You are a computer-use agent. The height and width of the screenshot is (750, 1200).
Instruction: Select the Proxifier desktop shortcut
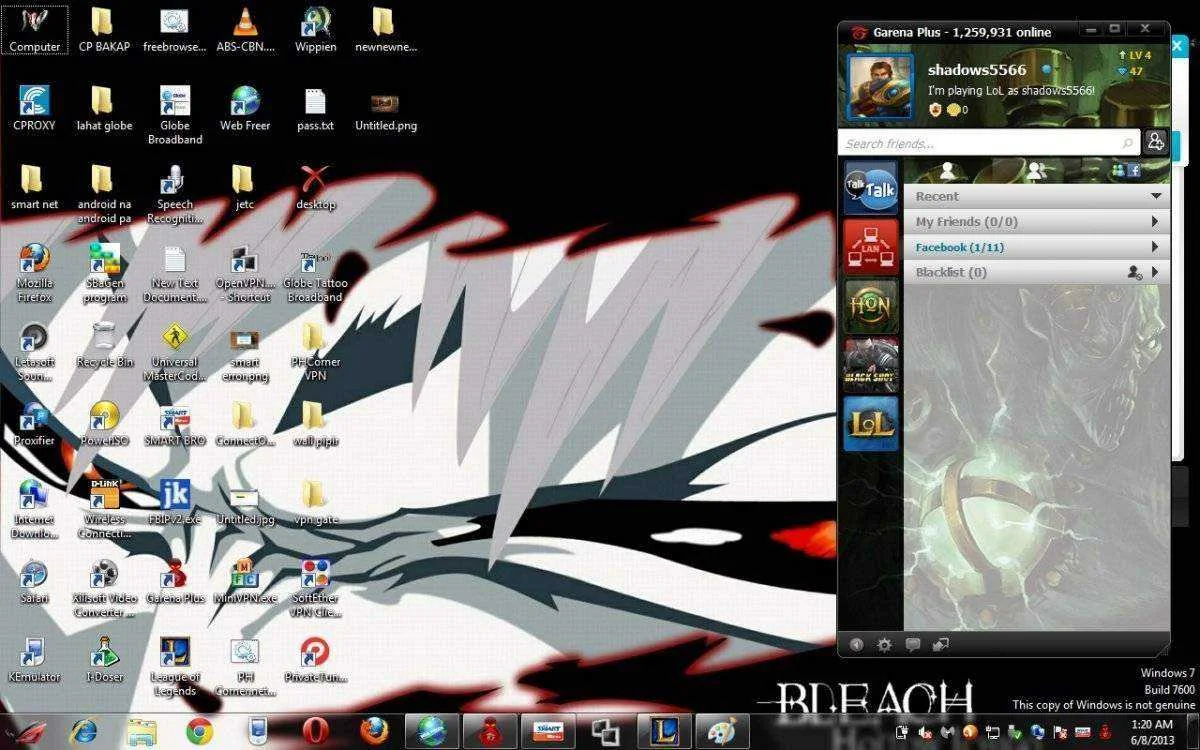coord(35,422)
